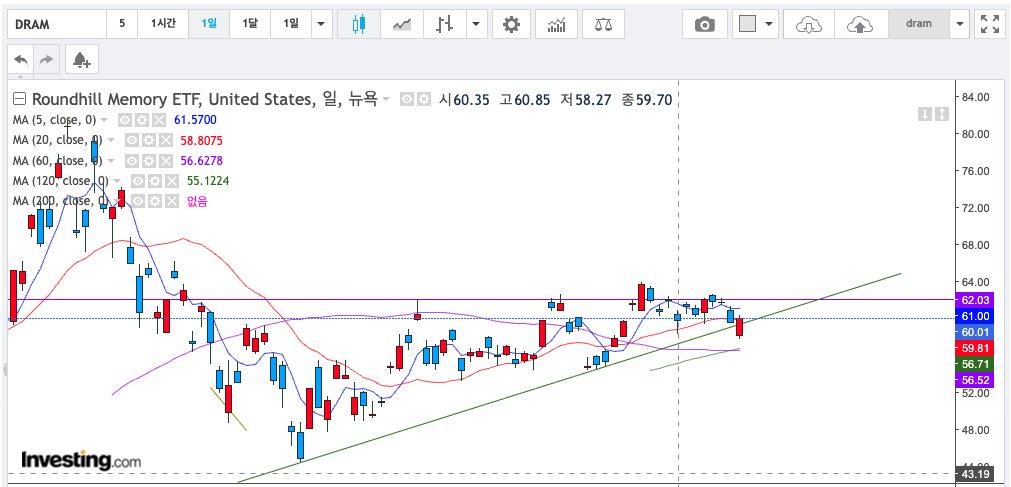Open settings gear for MA 20
Image resolution: width=1011 pixels, height=487 pixels.
148,140
